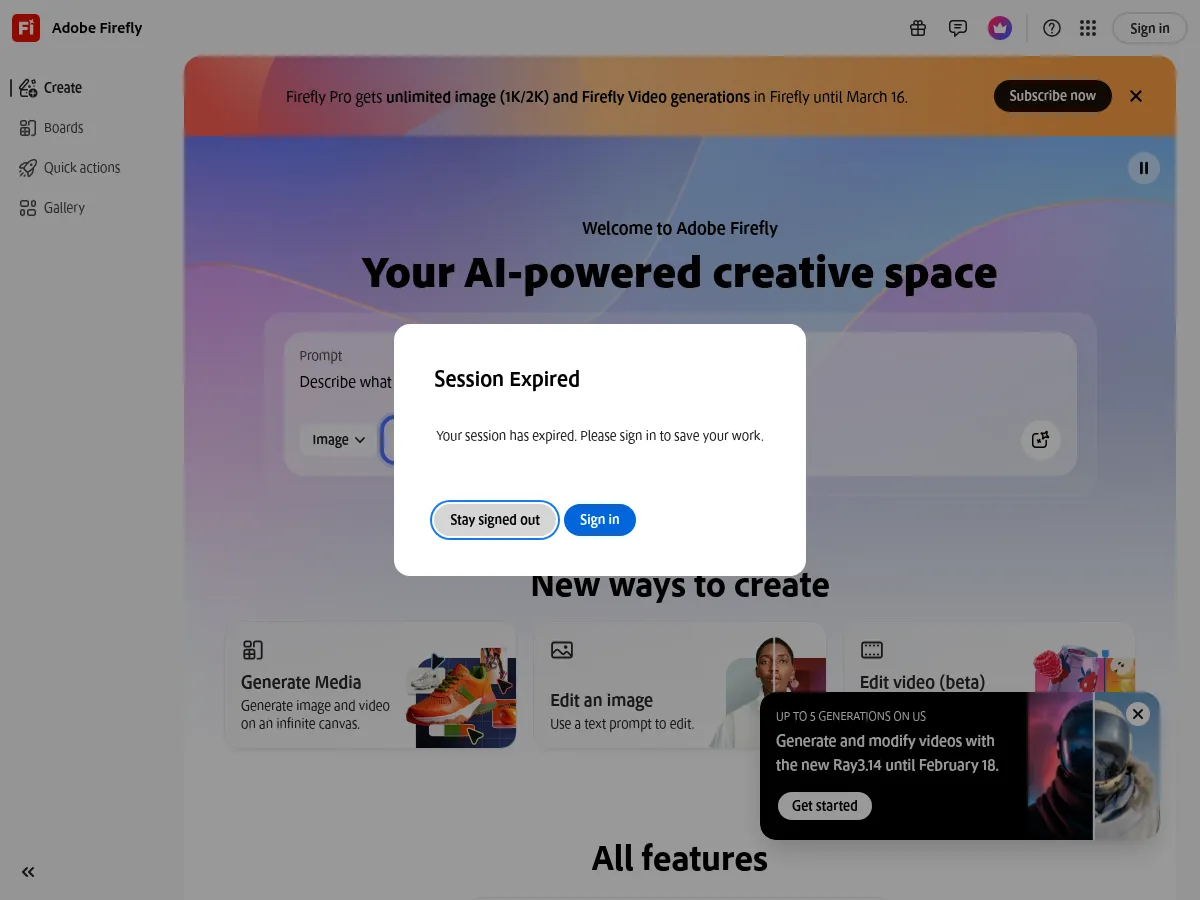Open the Image type dropdown

point(336,439)
